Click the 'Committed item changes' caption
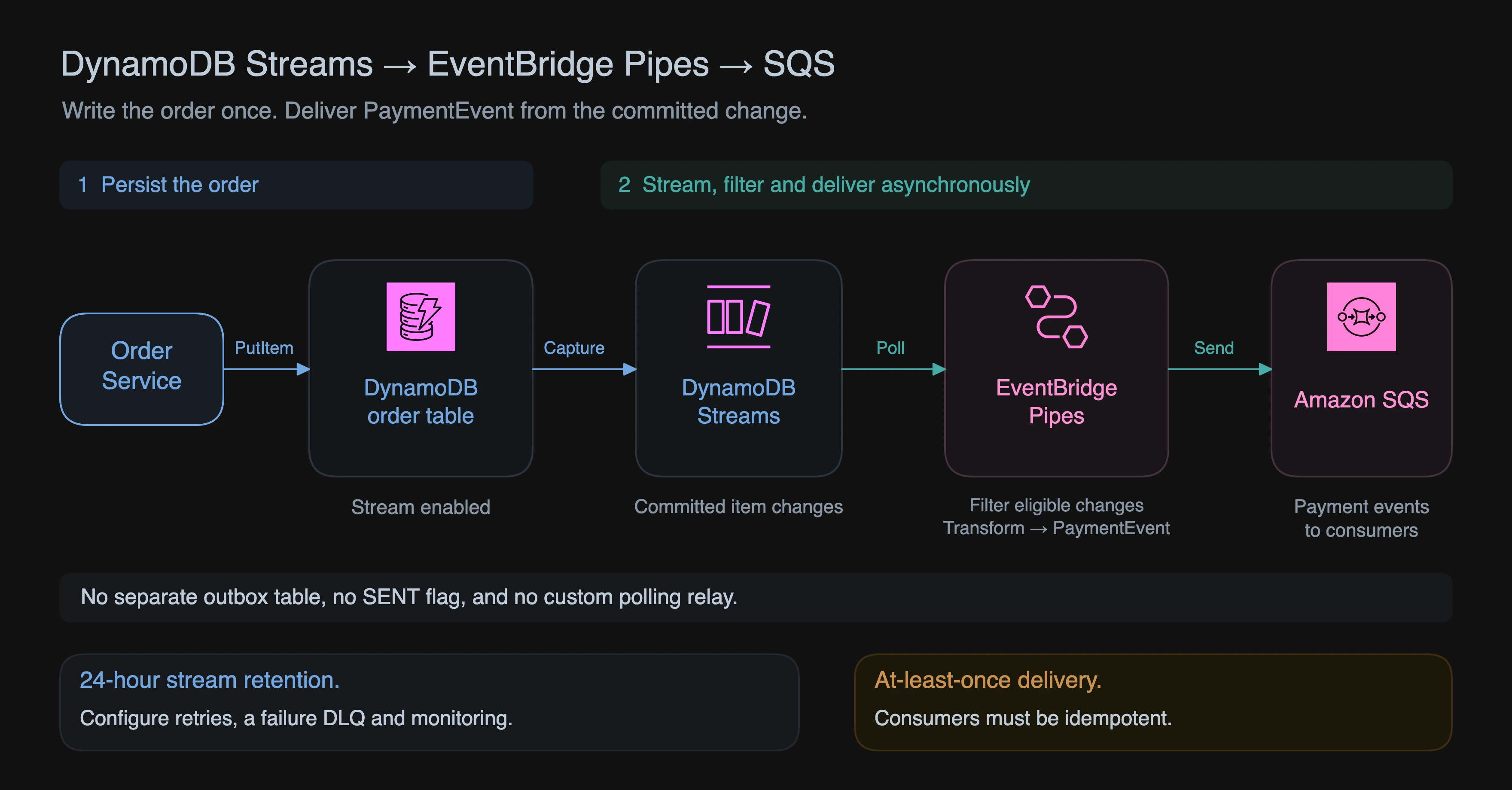The image size is (1512, 790). pyautogui.click(x=738, y=507)
